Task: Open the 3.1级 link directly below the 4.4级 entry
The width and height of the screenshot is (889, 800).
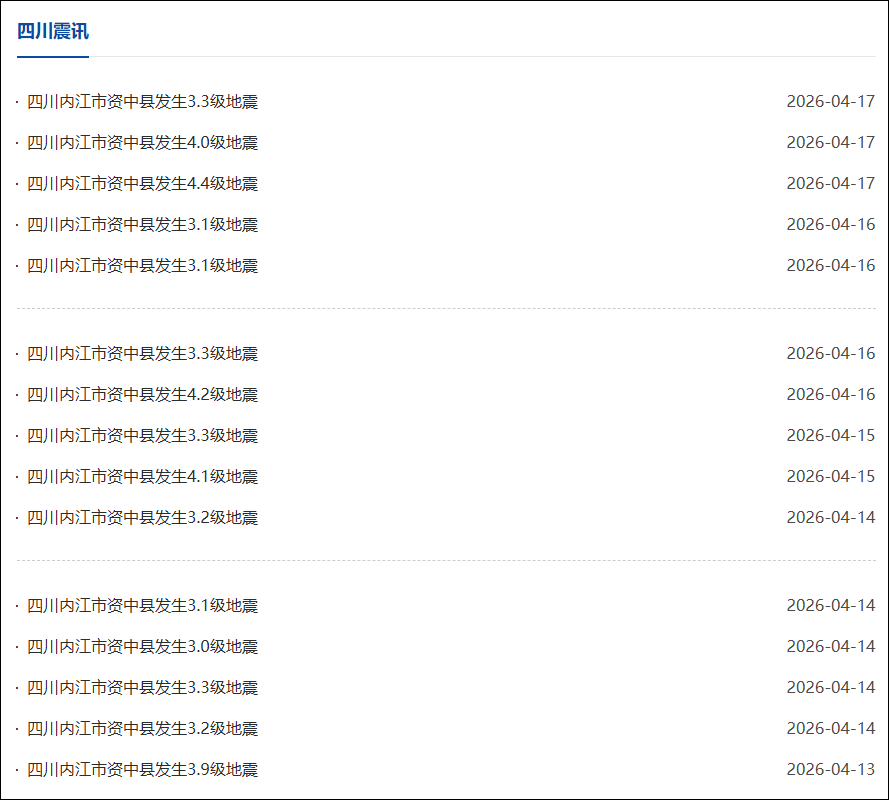Action: 142,225
